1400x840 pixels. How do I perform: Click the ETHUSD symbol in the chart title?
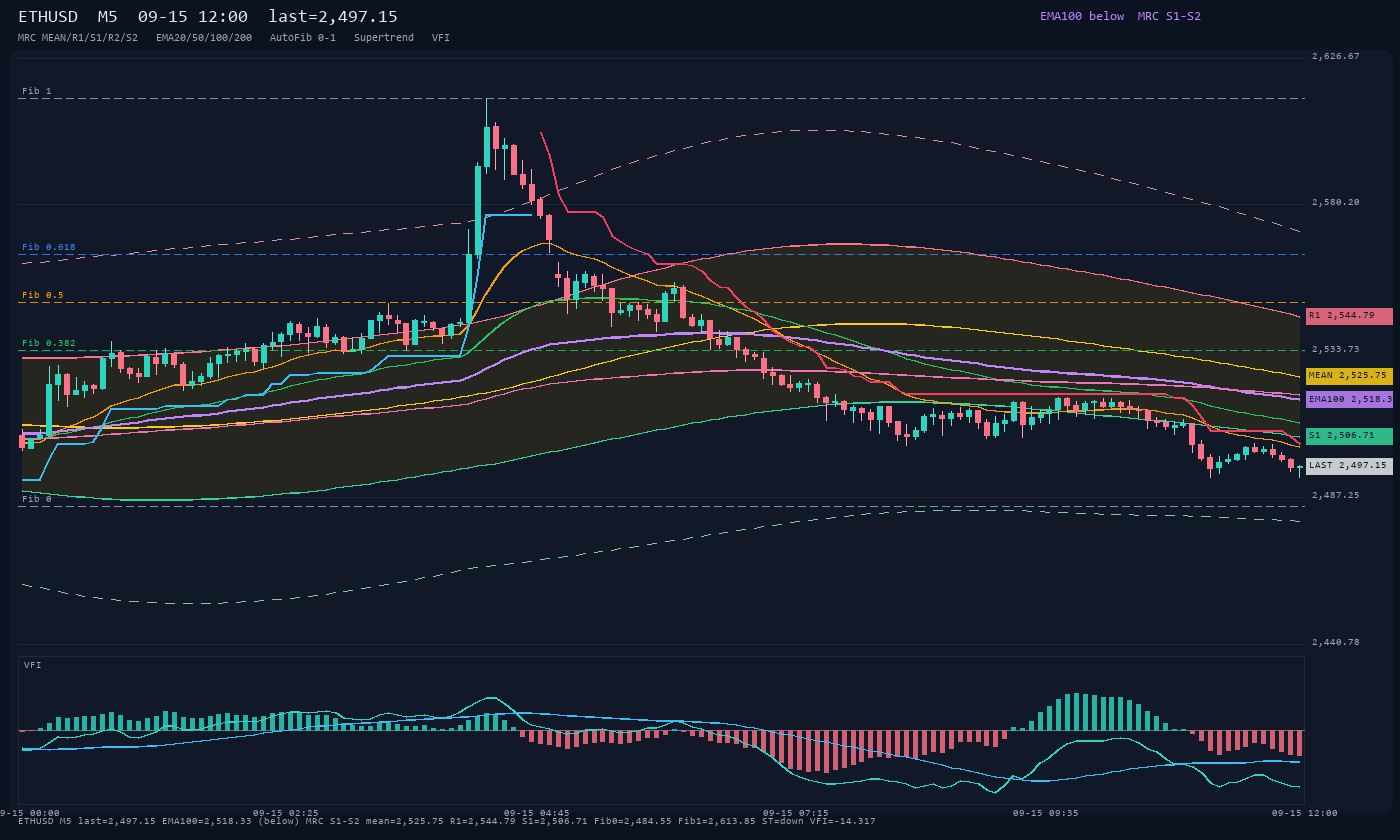[x=48, y=17]
